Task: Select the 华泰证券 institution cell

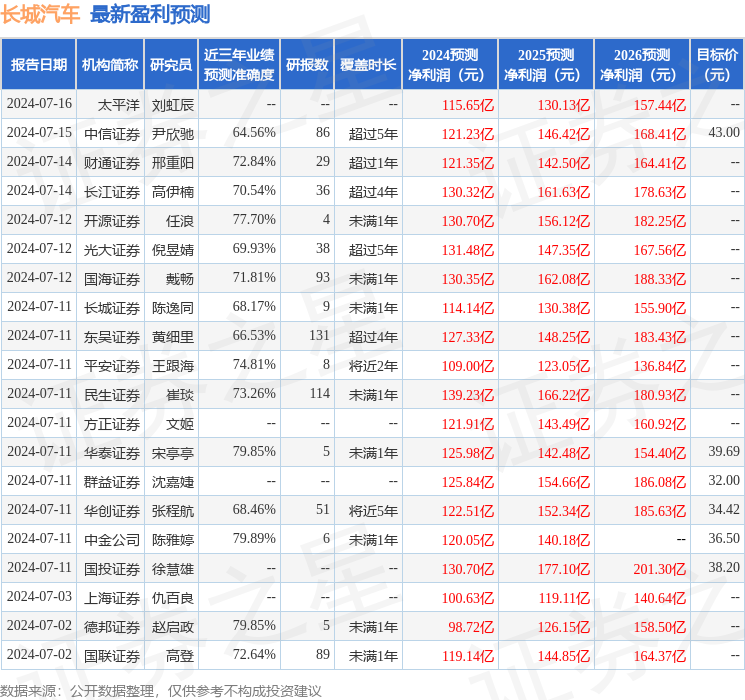Action: click(x=112, y=453)
